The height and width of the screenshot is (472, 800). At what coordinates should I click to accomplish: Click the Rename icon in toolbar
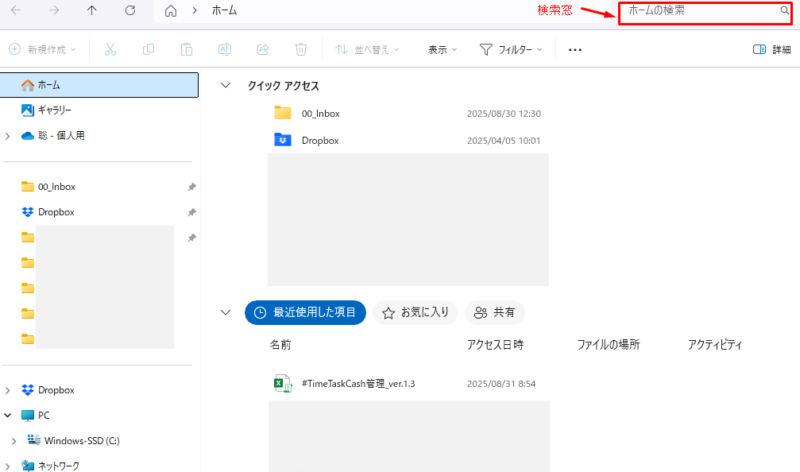coord(225,49)
